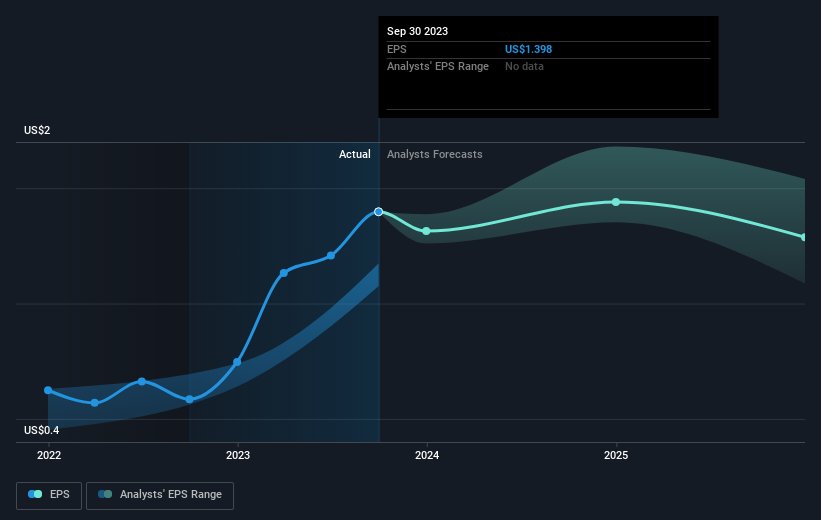Click the 2024 x-axis label
The width and height of the screenshot is (821, 520).
[427, 456]
